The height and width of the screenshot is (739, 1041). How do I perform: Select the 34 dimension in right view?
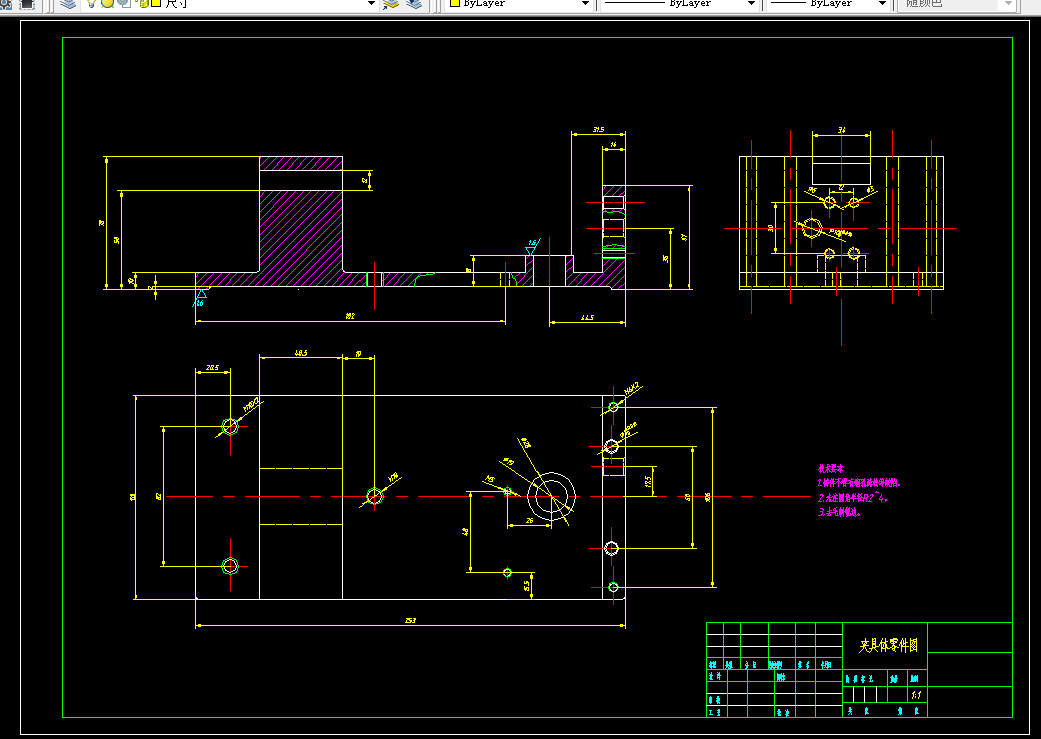click(841, 130)
